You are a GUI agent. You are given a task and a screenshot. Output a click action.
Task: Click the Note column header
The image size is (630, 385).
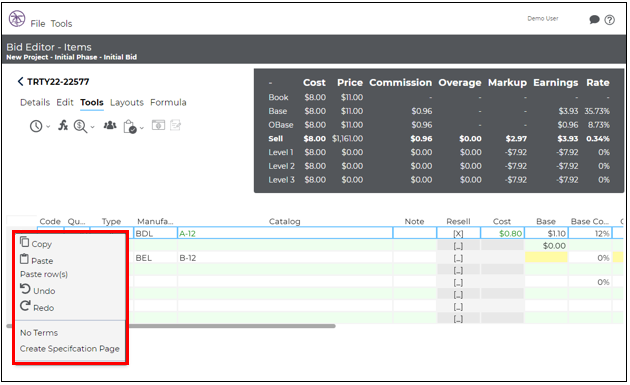(x=414, y=221)
